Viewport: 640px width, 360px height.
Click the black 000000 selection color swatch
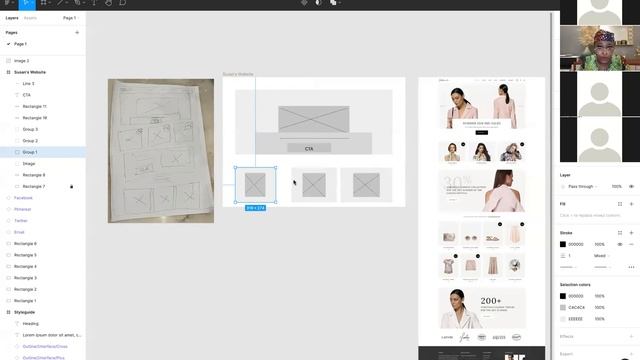(563, 296)
